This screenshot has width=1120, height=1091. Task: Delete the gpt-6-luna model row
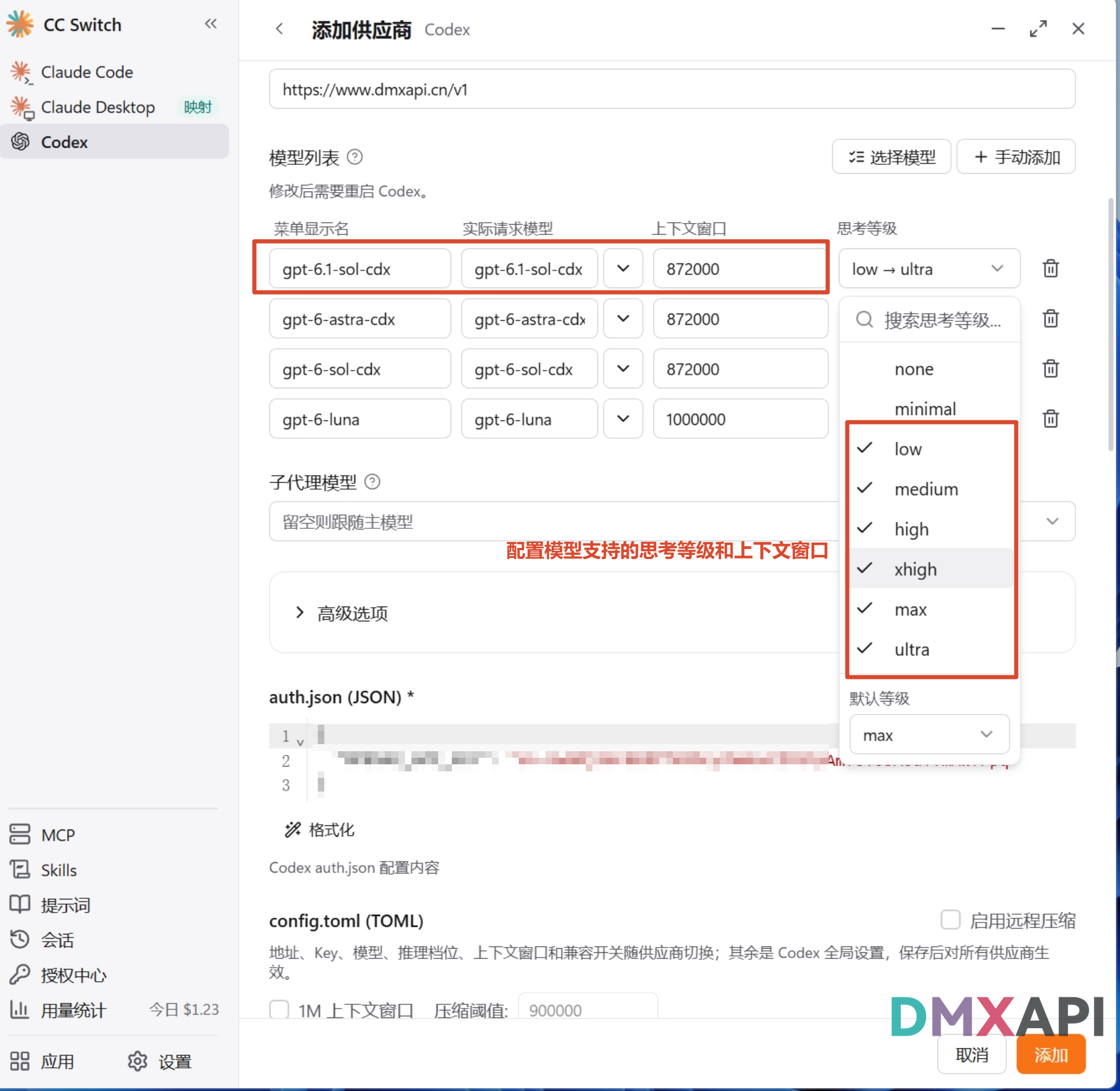(x=1051, y=419)
